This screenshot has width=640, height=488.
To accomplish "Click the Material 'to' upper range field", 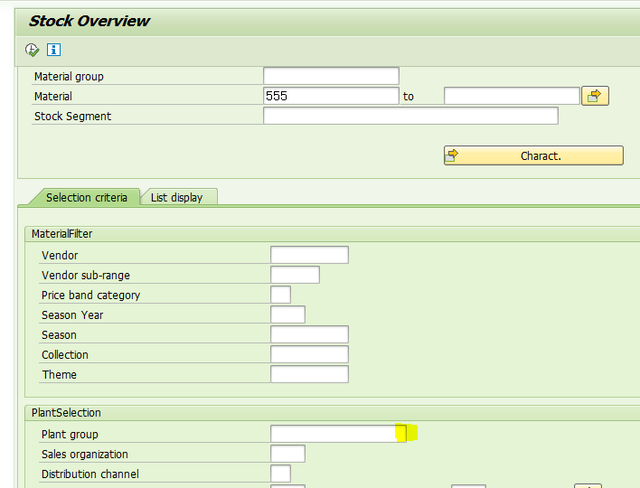I will 512,96.
